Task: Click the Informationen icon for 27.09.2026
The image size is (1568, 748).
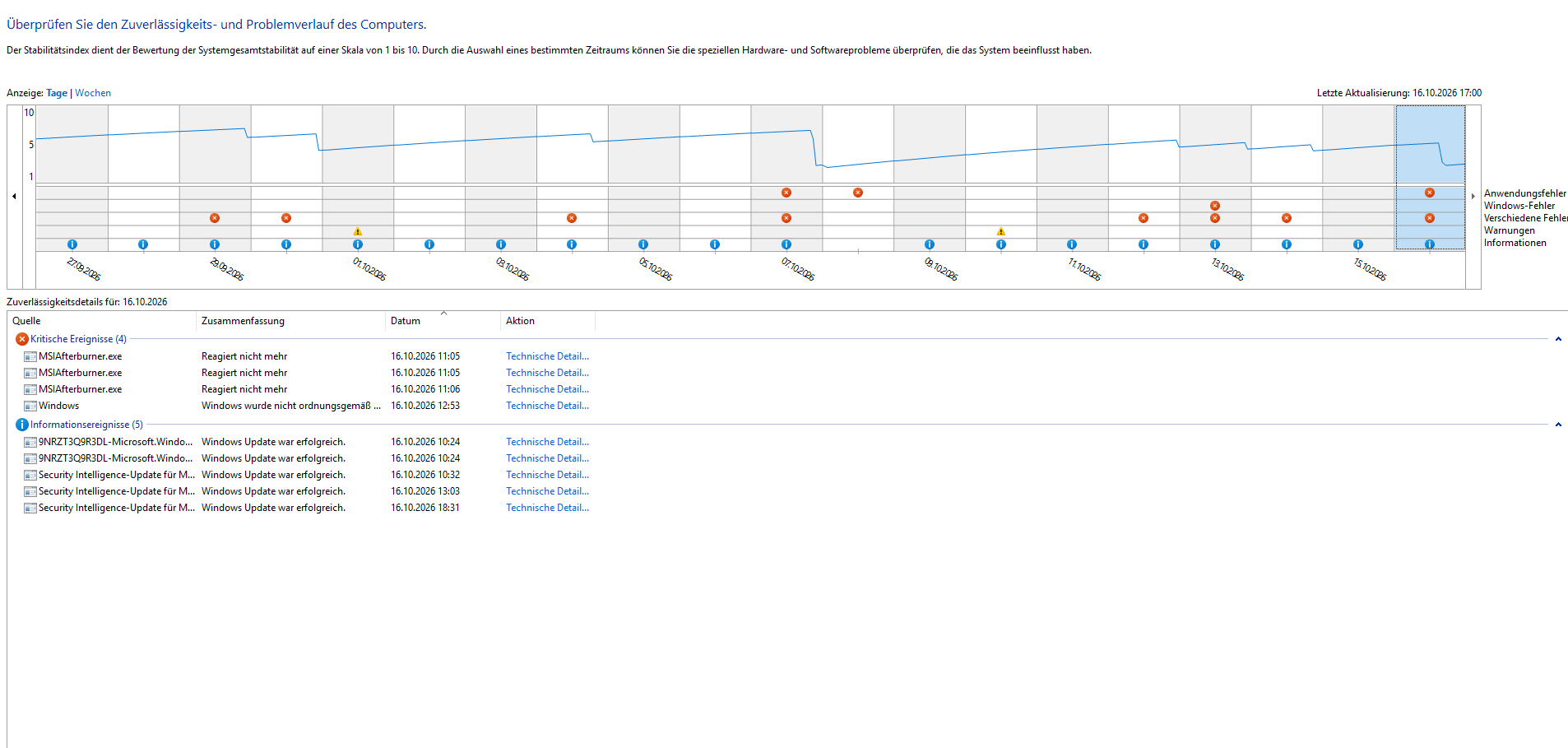Action: pyautogui.click(x=72, y=244)
